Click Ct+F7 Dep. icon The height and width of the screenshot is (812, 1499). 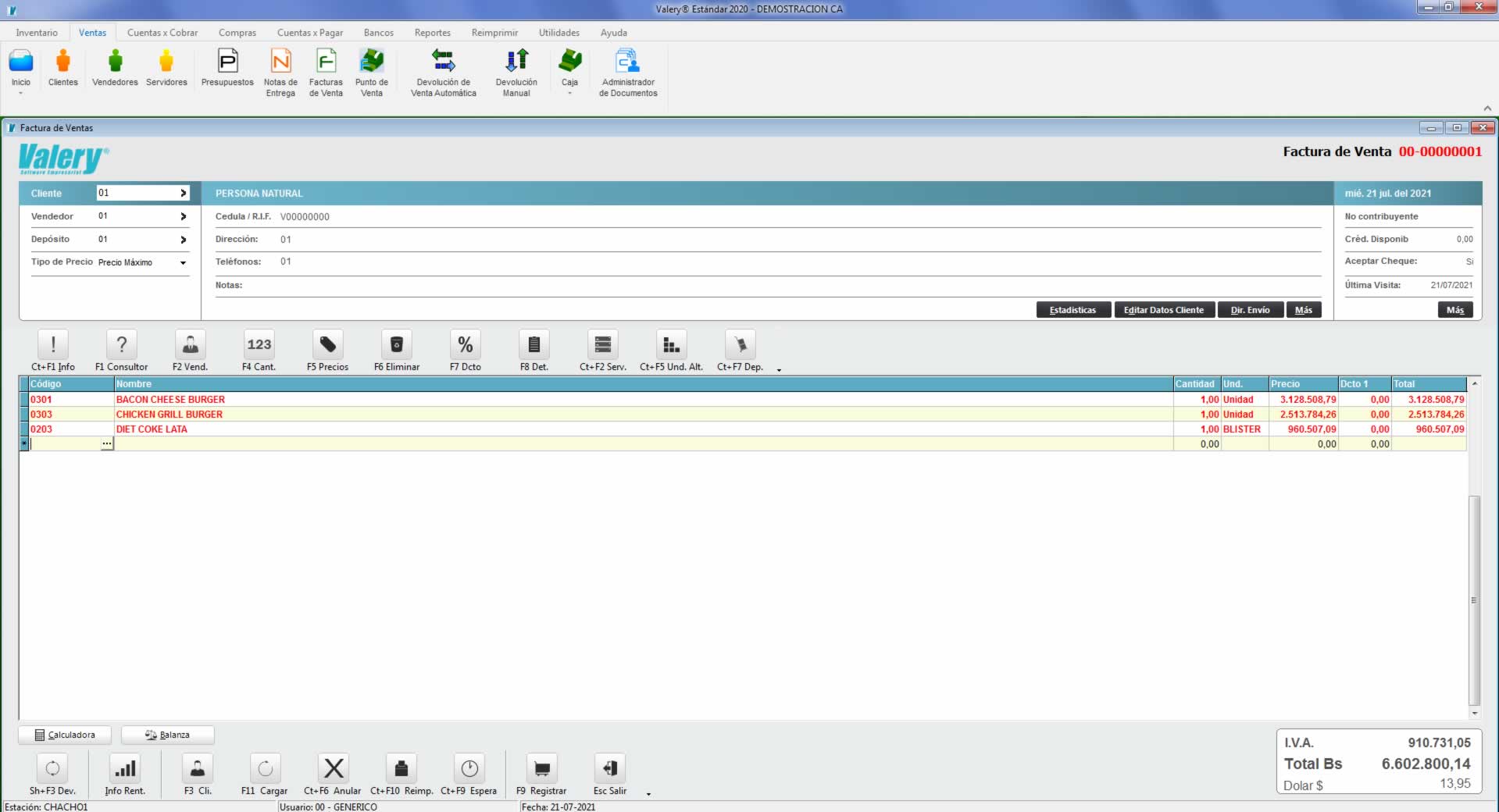[x=741, y=344]
